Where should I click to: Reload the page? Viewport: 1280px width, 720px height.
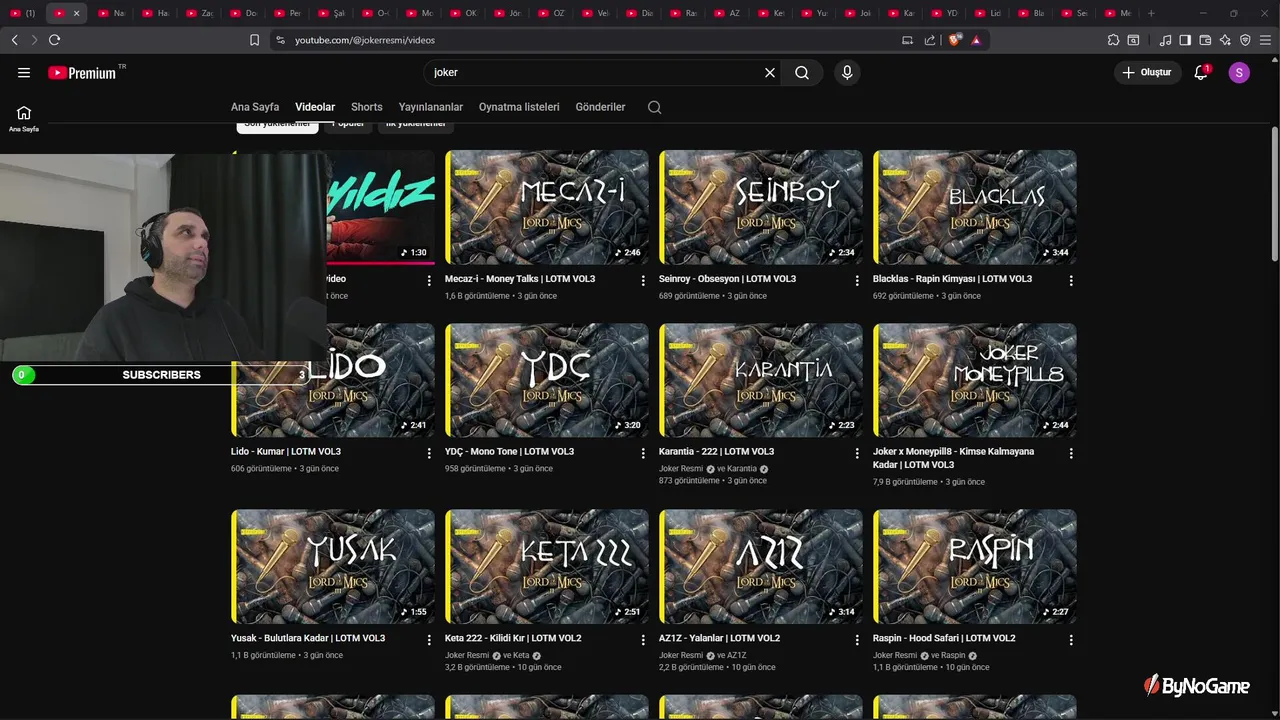54,40
